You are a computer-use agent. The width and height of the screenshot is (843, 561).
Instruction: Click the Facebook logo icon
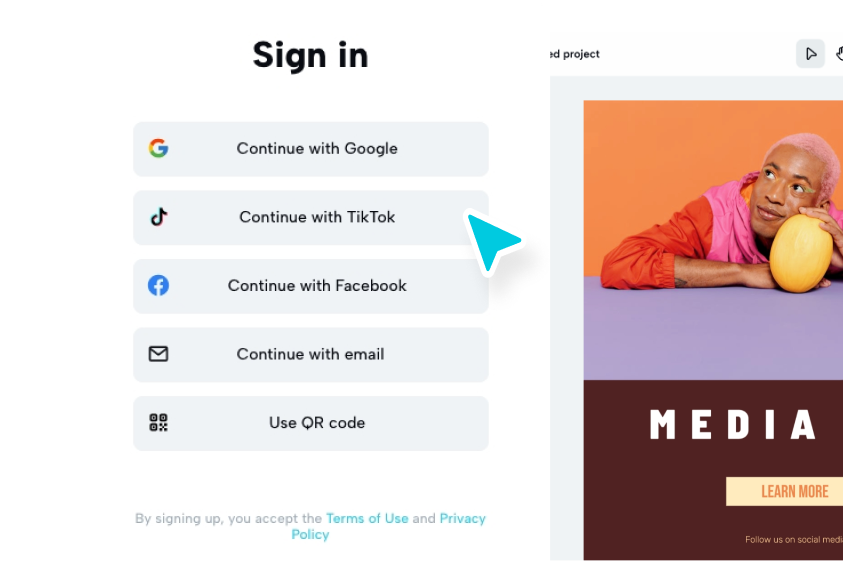[x=159, y=285]
